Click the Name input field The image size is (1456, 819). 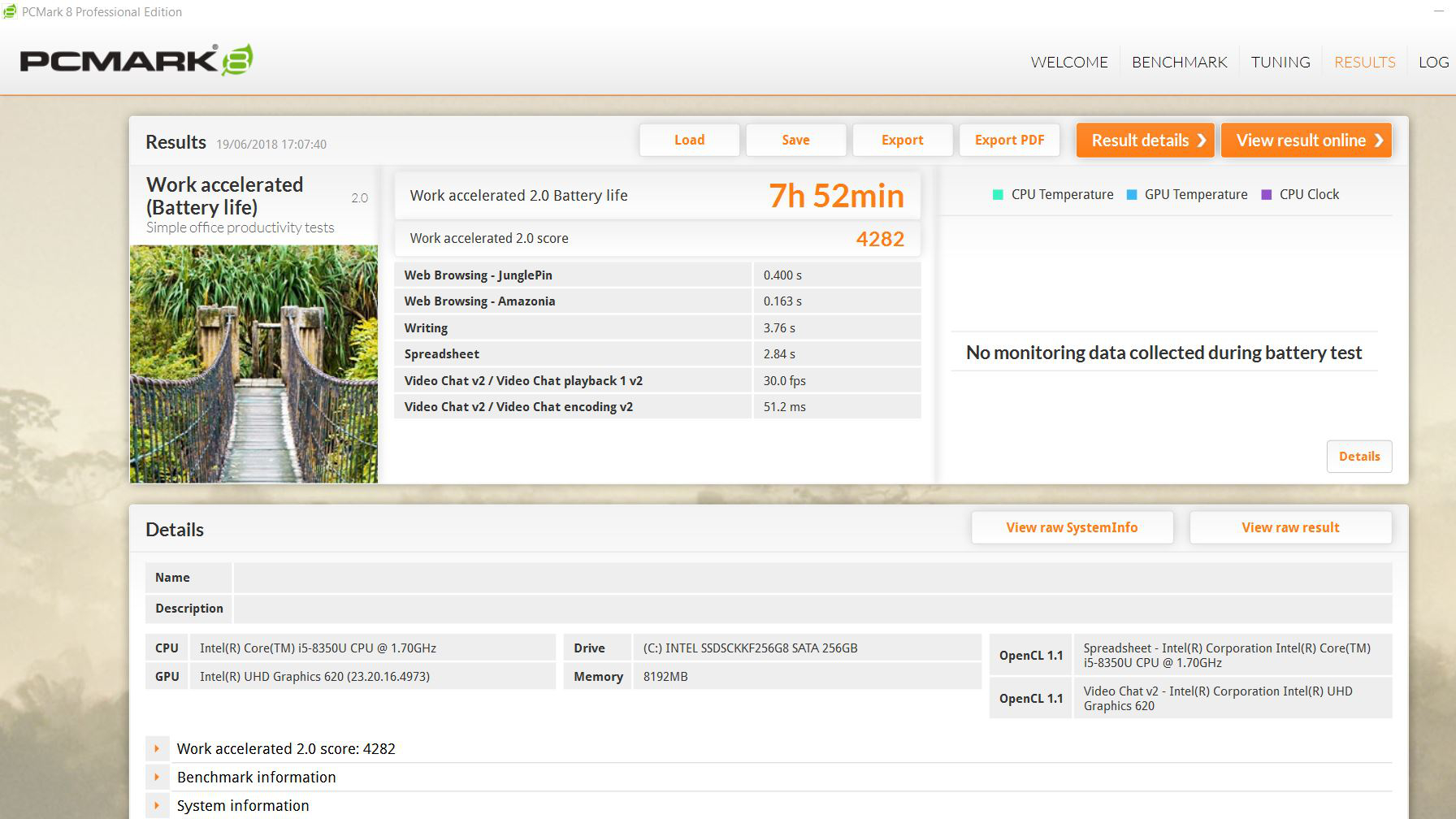[812, 578]
